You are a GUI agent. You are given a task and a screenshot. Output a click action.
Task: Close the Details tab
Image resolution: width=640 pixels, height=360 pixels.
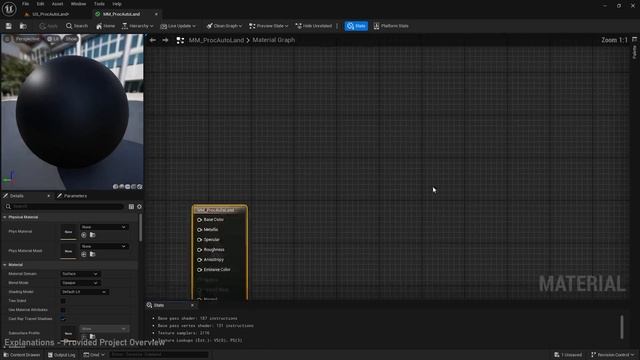pyautogui.click(x=49, y=196)
